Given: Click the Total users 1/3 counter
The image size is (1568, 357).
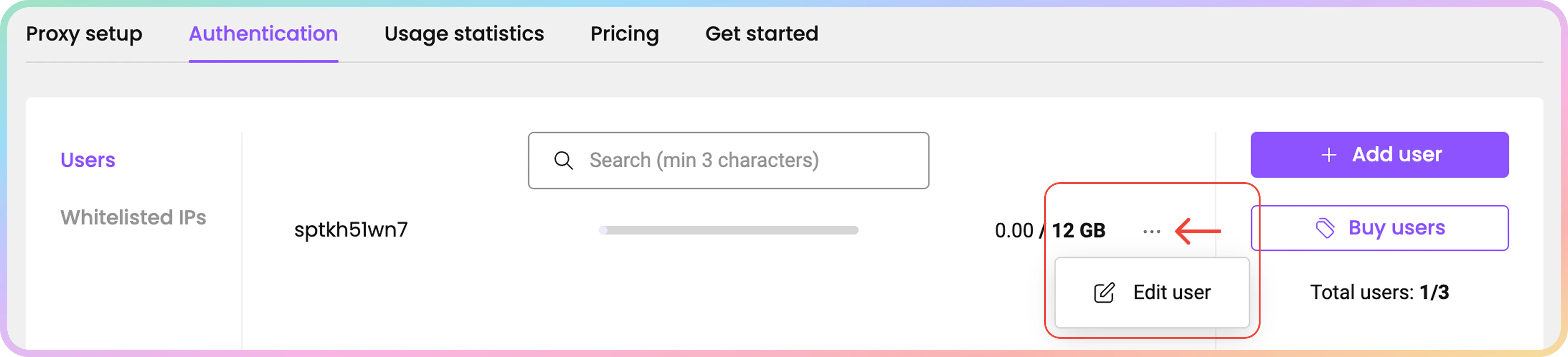Looking at the screenshot, I should point(1379,292).
